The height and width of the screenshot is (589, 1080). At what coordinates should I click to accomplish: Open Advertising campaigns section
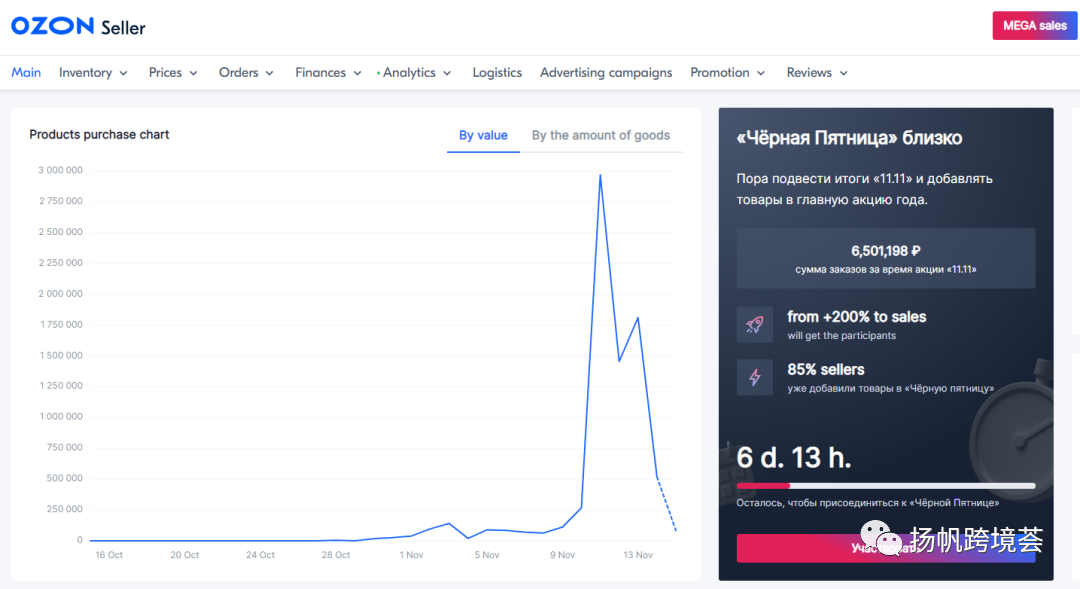606,72
